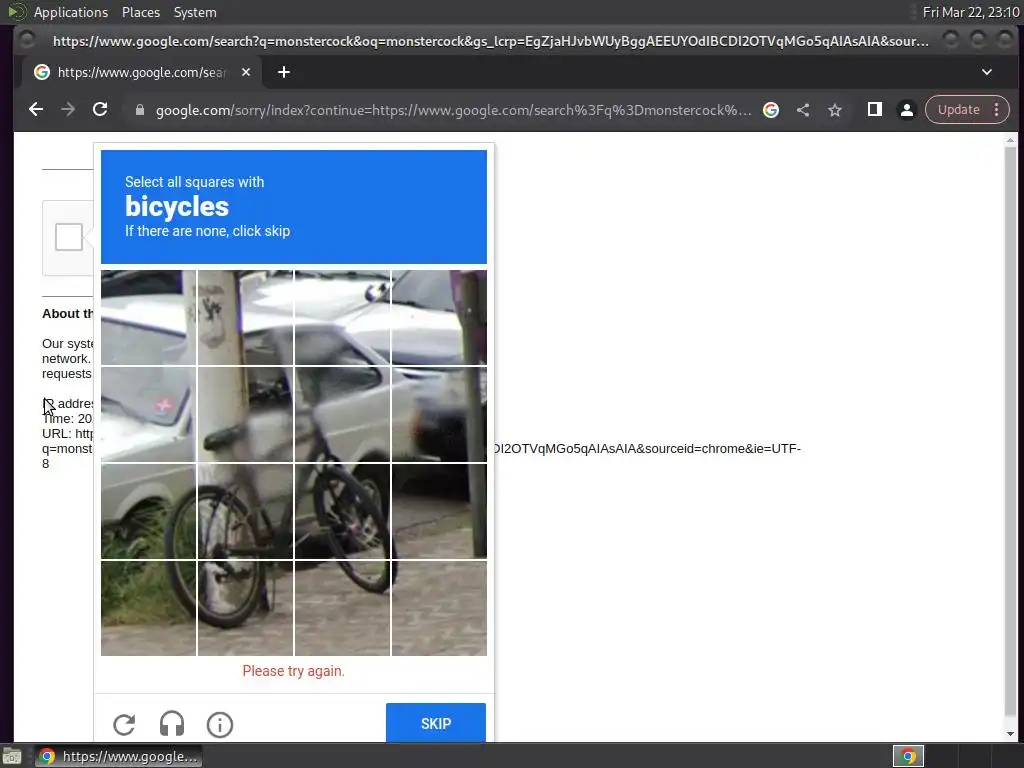Expand the tab search dropdown arrow
The width and height of the screenshot is (1024, 768).
click(987, 72)
